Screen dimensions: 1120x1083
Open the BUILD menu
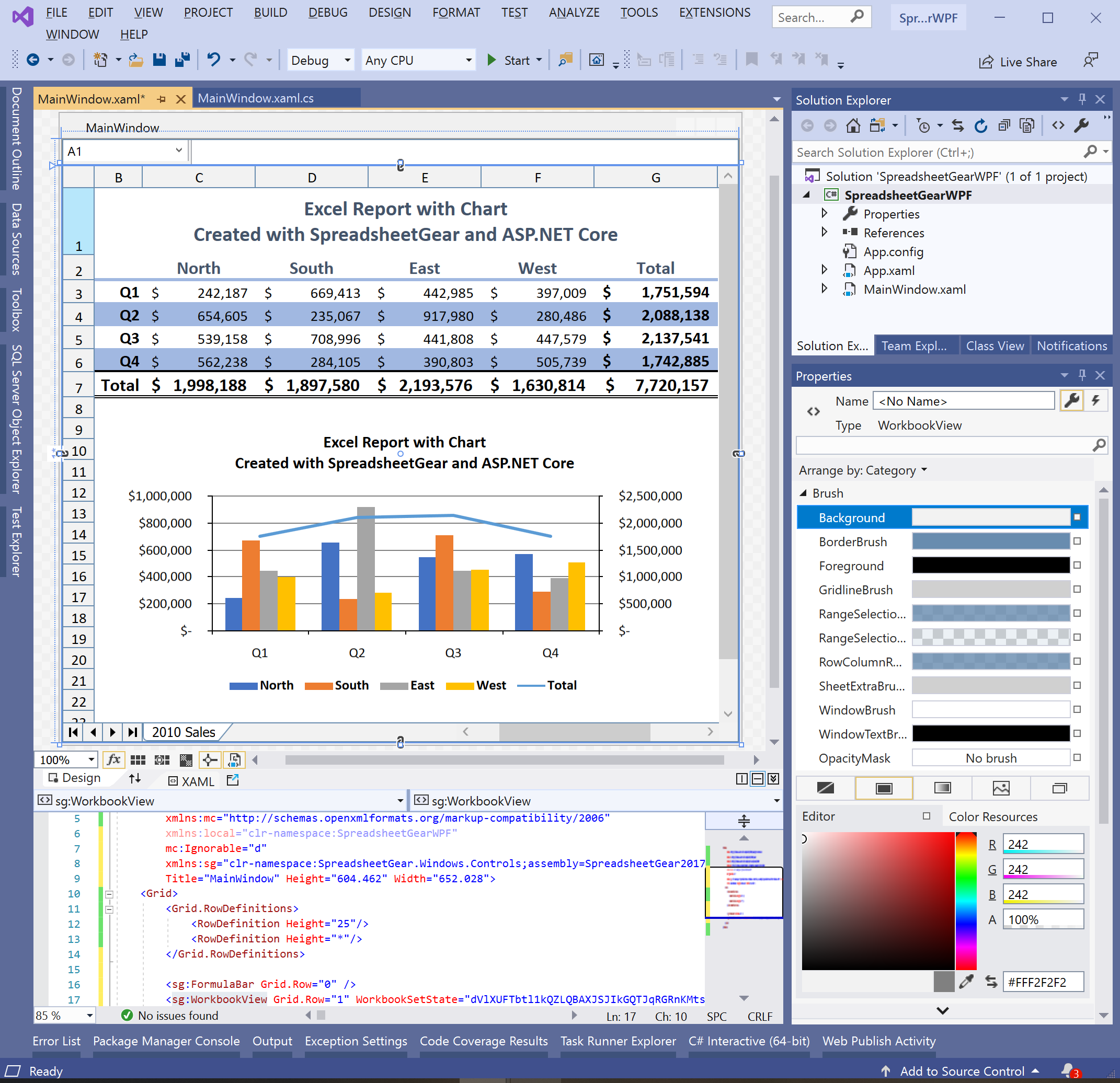coord(270,12)
